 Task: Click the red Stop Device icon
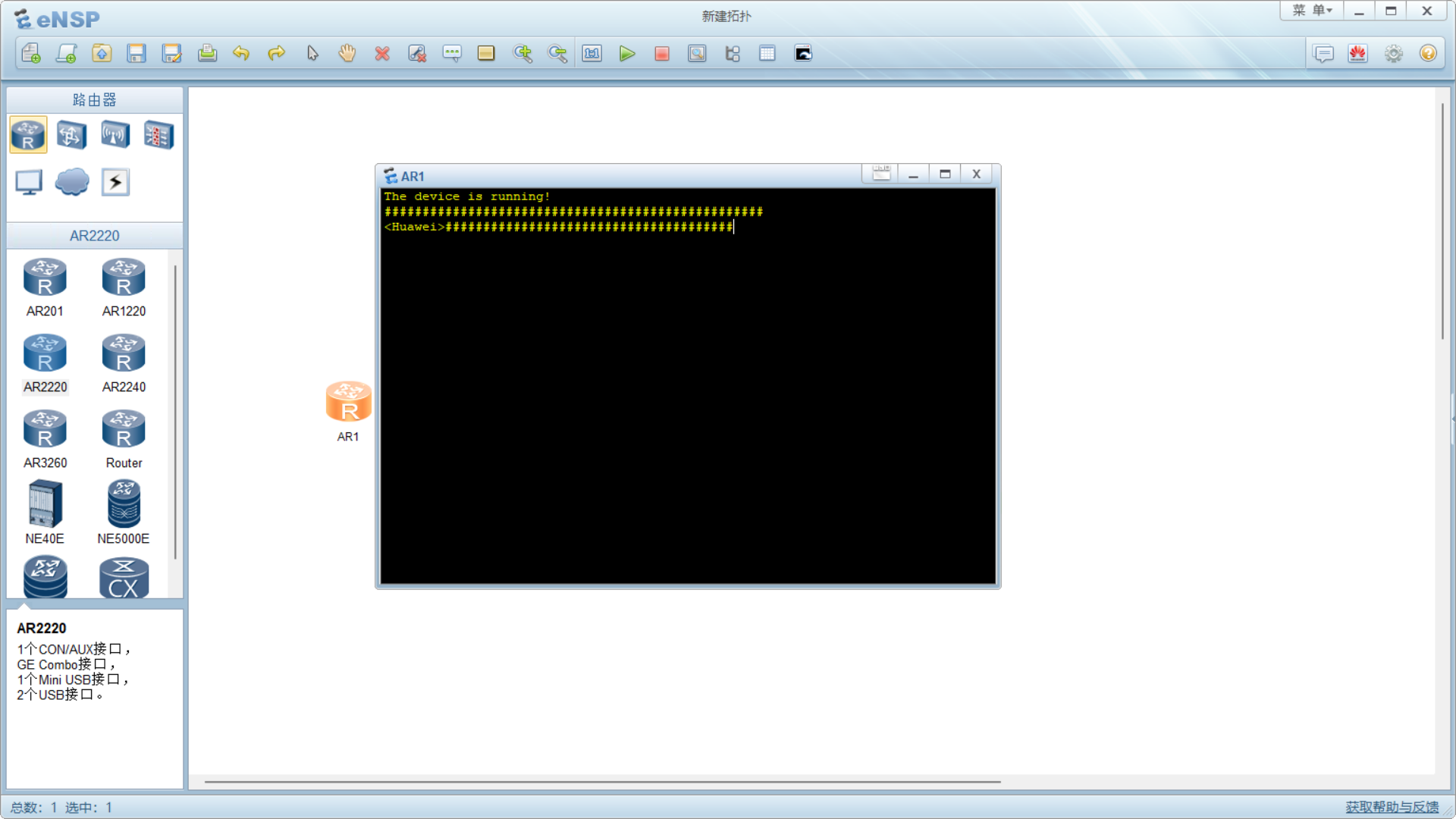pyautogui.click(x=661, y=54)
